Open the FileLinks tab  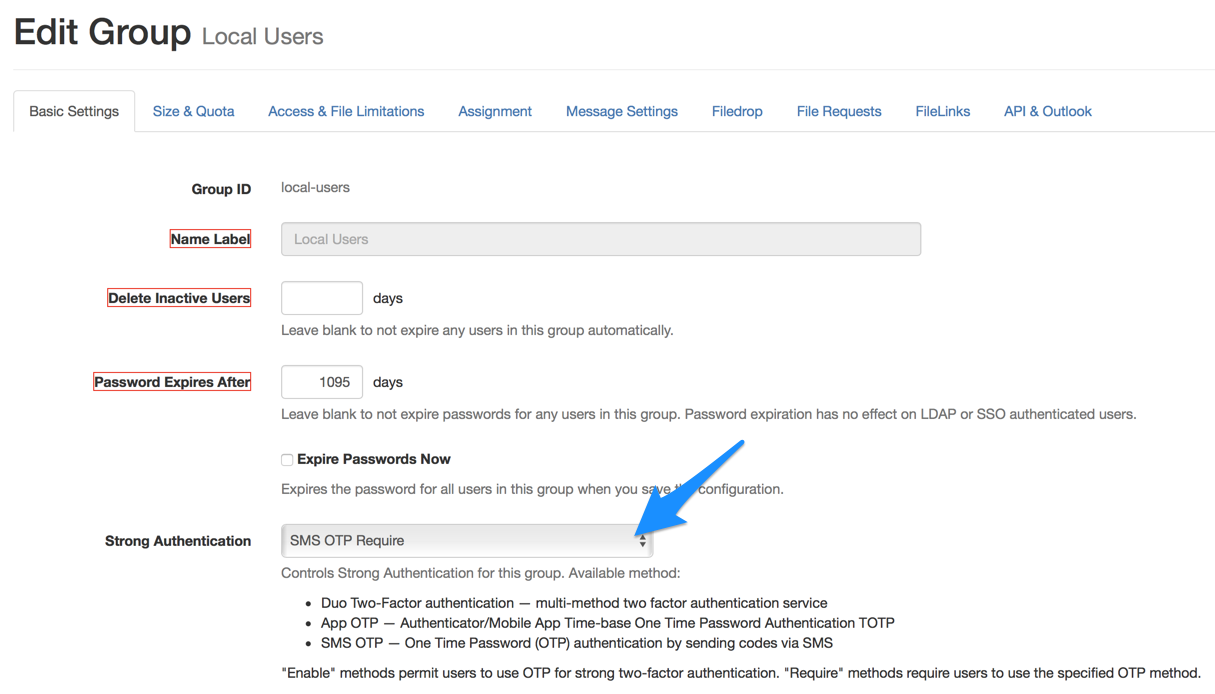click(x=942, y=111)
